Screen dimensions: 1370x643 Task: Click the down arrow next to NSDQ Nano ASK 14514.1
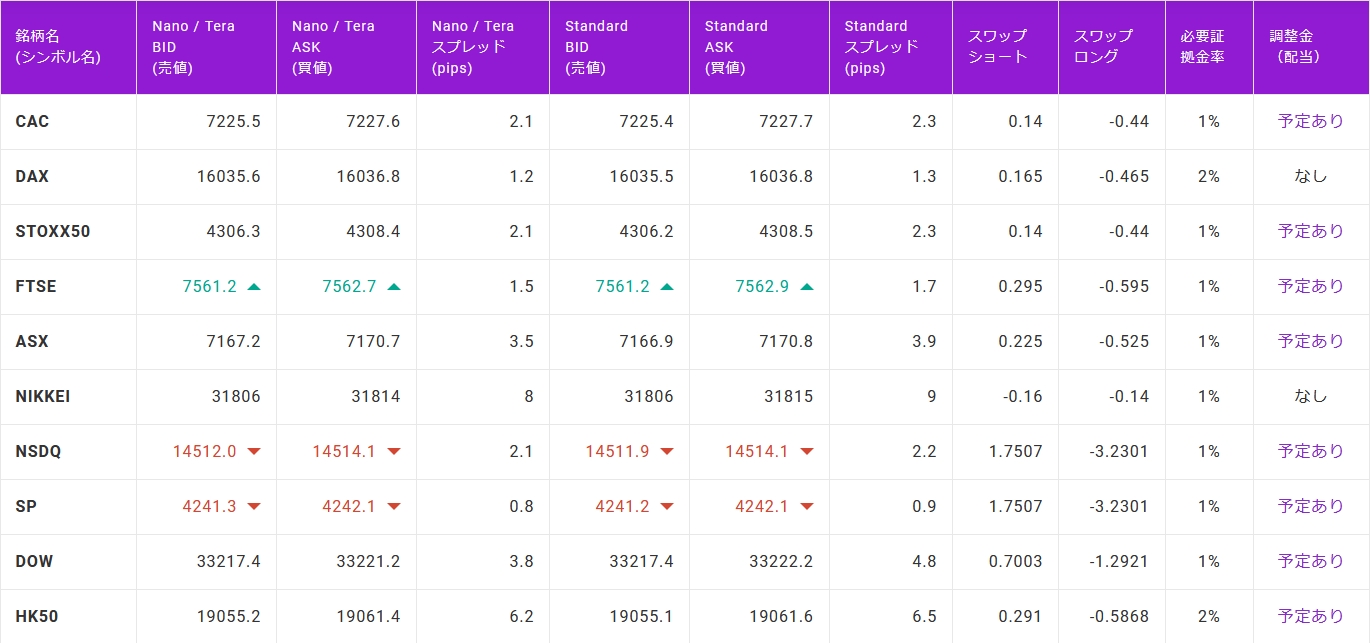(394, 452)
